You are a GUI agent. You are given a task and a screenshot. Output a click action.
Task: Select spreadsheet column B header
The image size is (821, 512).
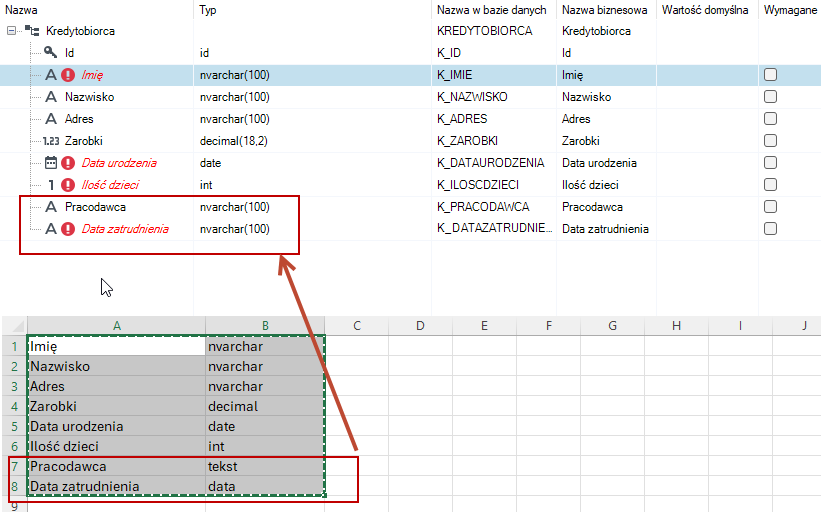coord(265,326)
